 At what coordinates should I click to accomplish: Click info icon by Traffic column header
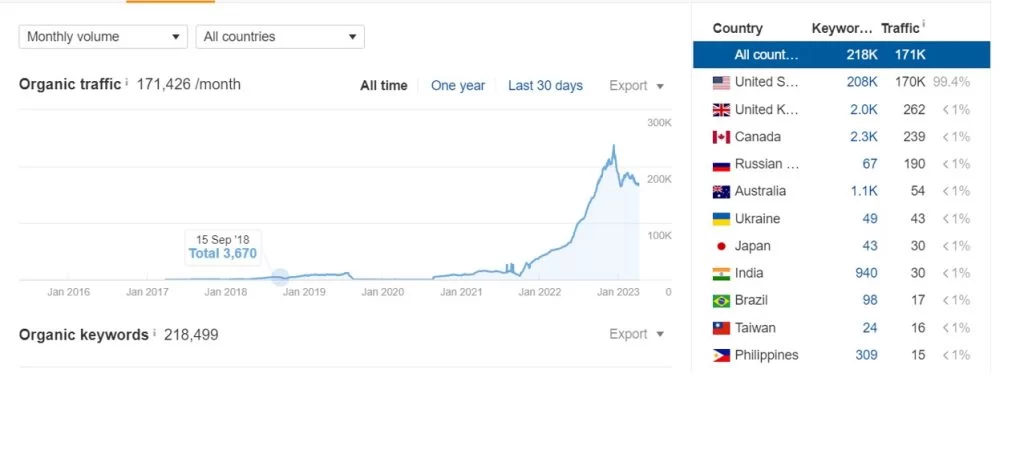point(924,25)
